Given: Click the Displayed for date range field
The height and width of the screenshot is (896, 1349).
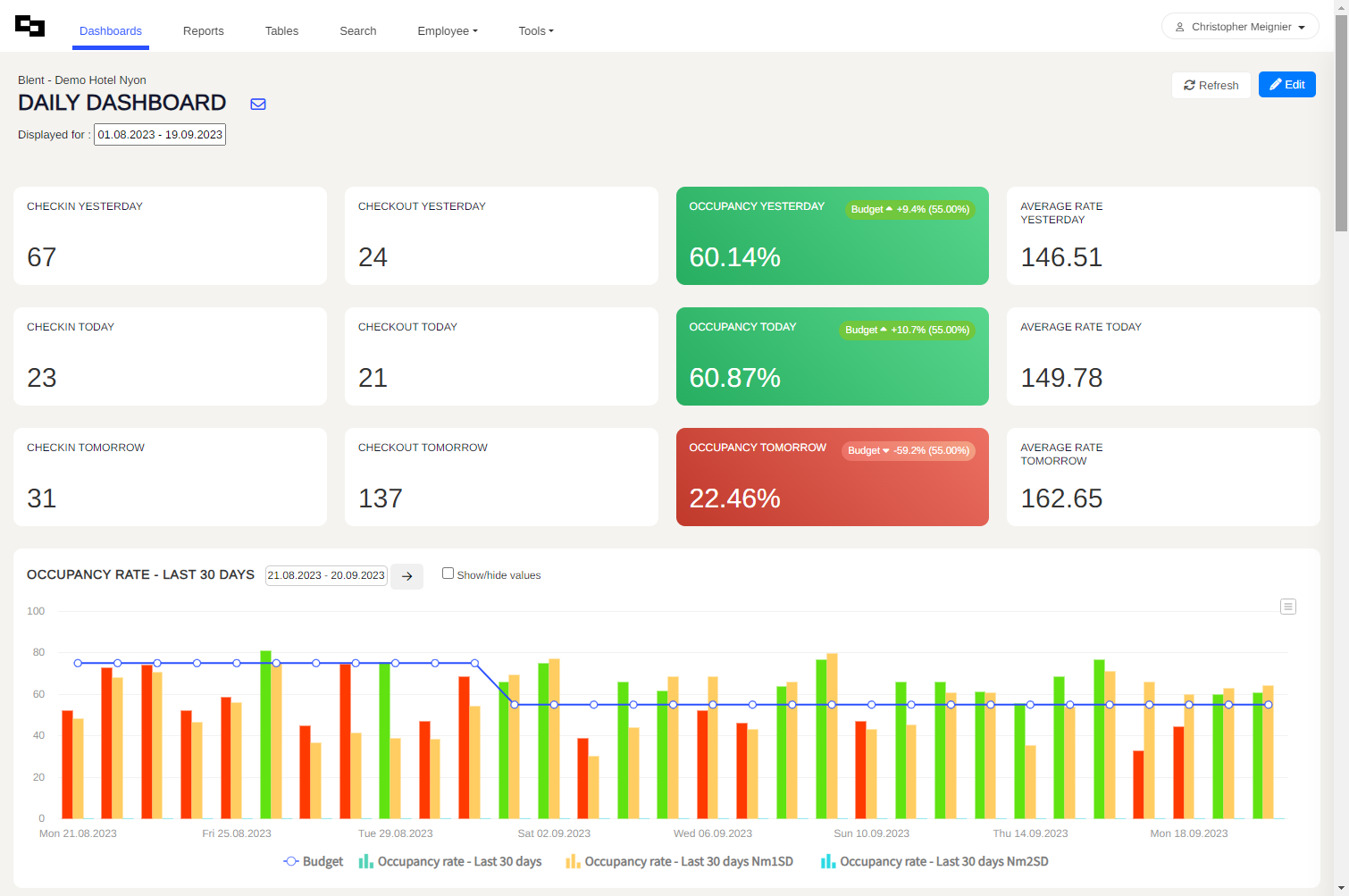Looking at the screenshot, I should (x=160, y=135).
